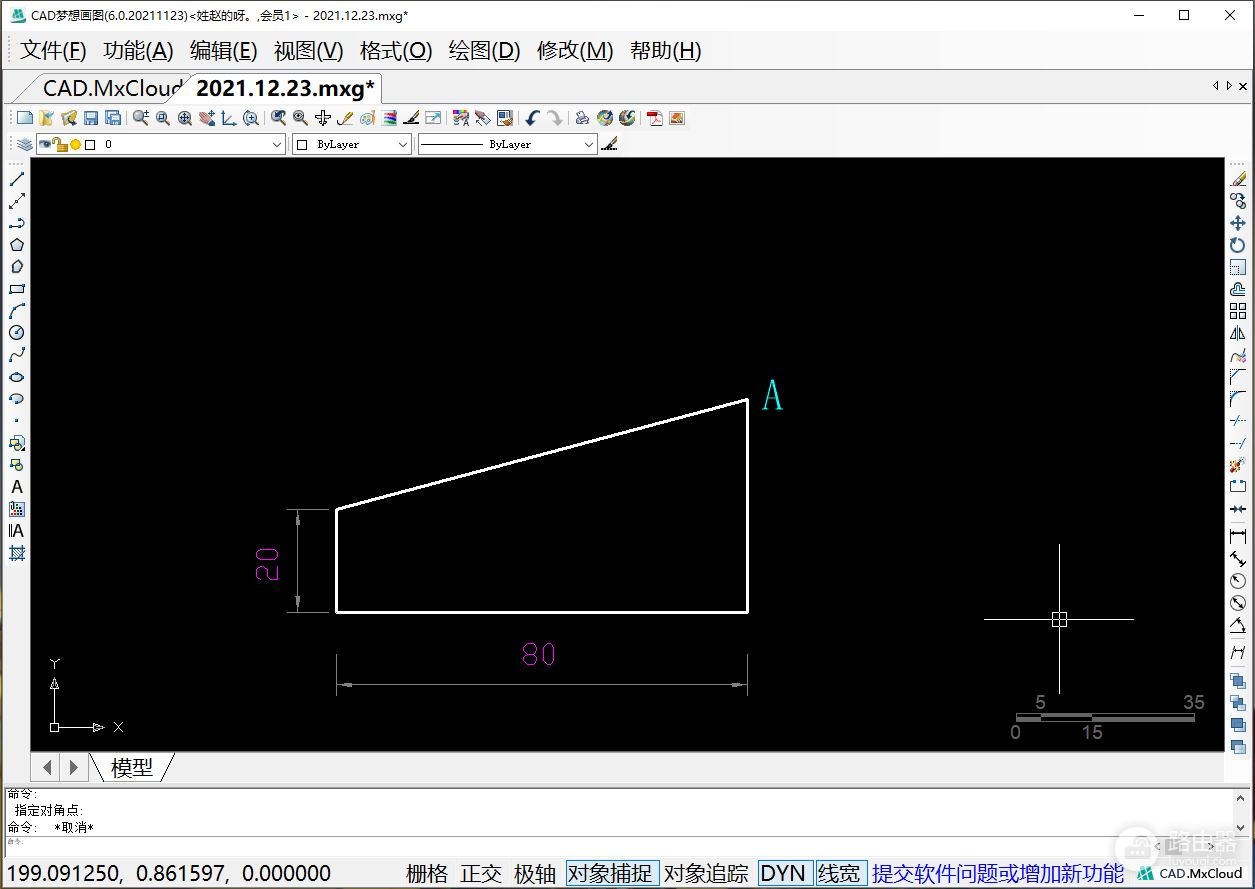Pick the Rectangle tool in left toolbar
This screenshot has width=1255, height=889.
[x=17, y=289]
